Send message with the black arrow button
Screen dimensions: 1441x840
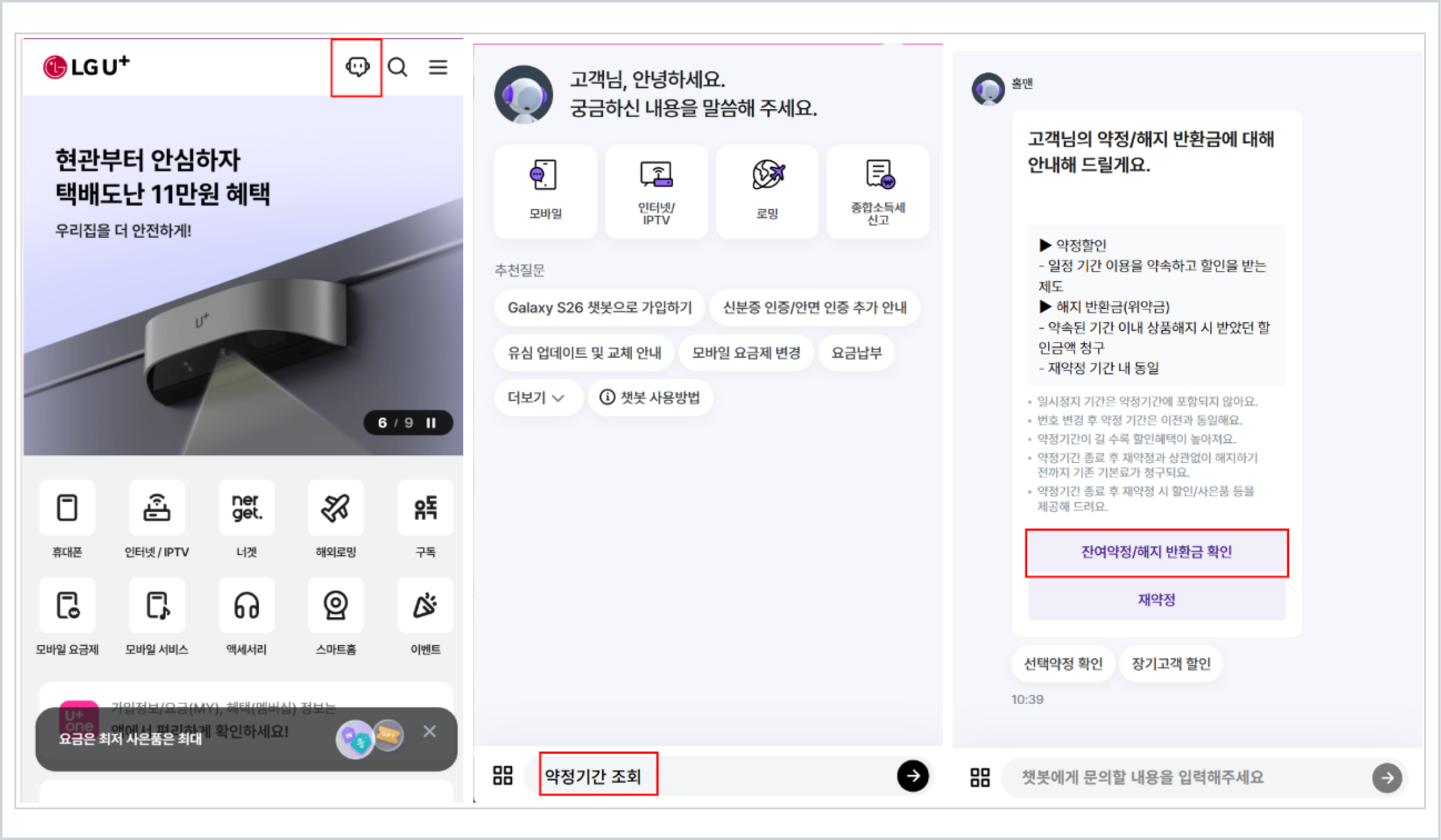click(x=913, y=776)
